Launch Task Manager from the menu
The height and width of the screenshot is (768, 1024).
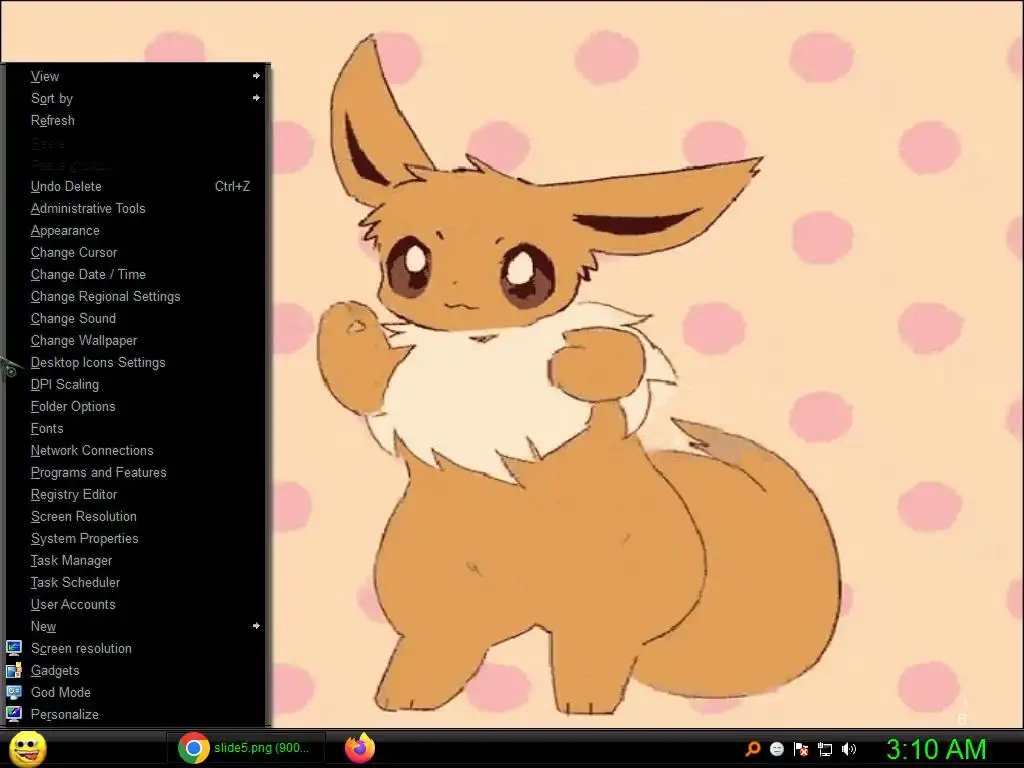click(x=136, y=560)
